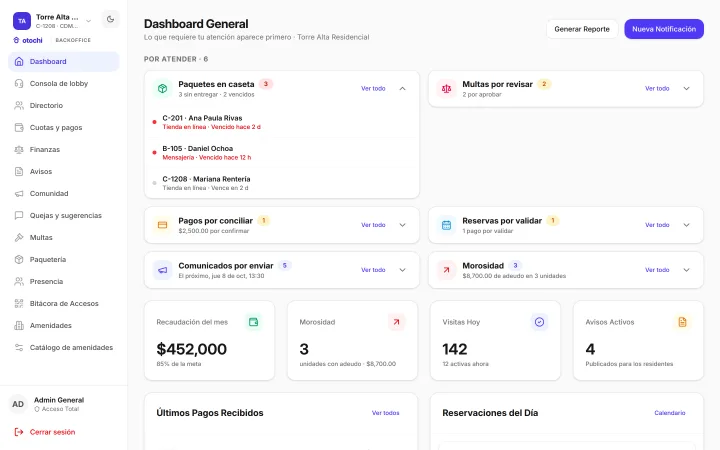The height and width of the screenshot is (450, 720).
Task: Open Ver todos for Últimos Pagos Recibidos
Action: 385,413
